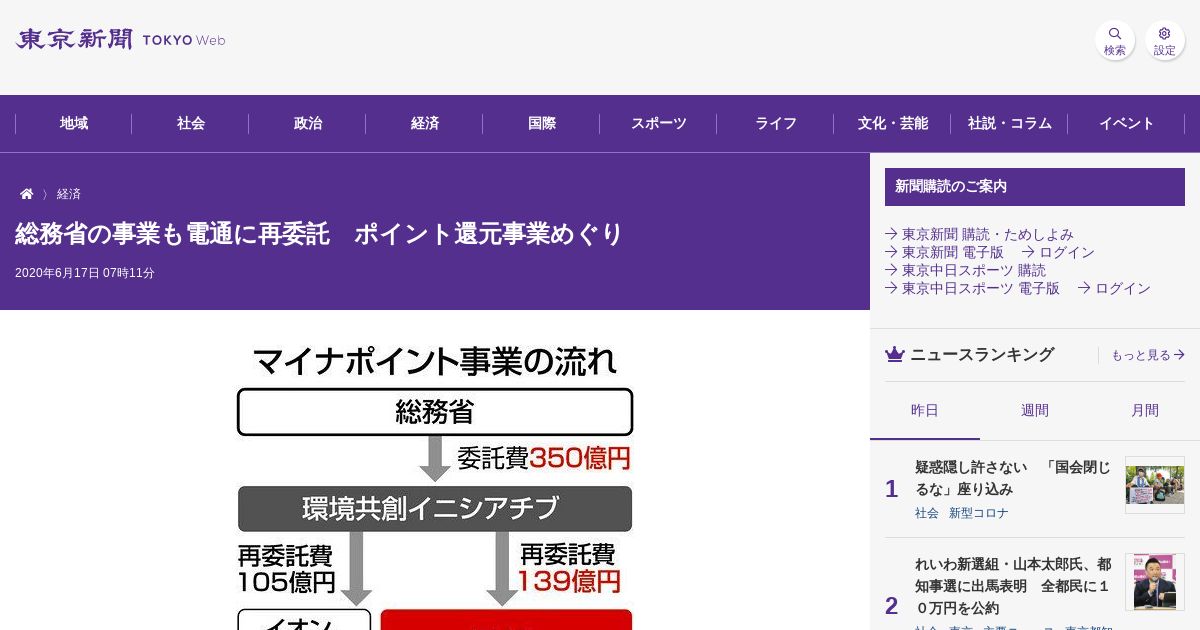The width and height of the screenshot is (1200, 630).
Task: Click the 社会 tag under ranking 1
Action: [927, 513]
